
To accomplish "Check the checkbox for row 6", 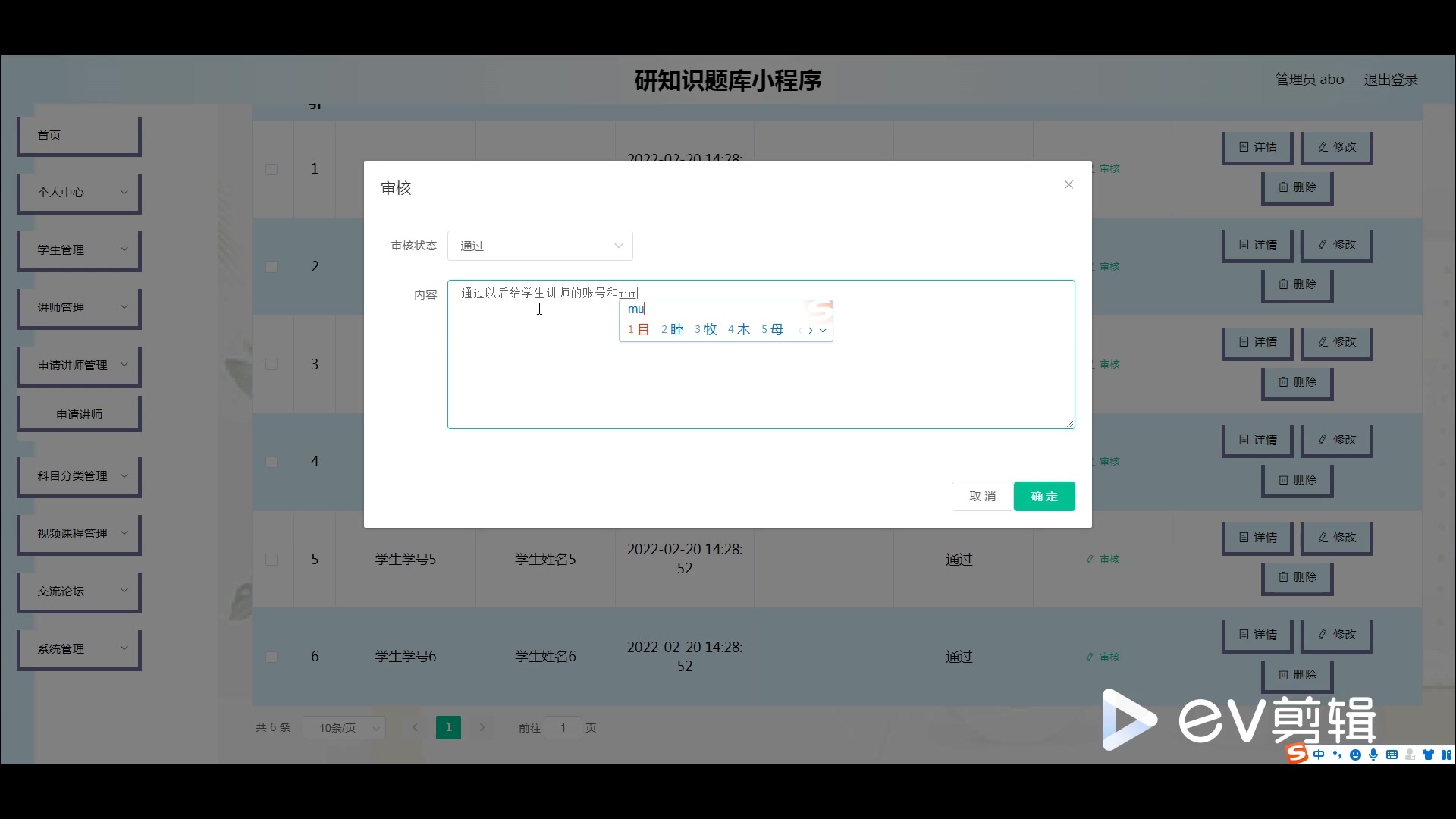I will [x=271, y=657].
